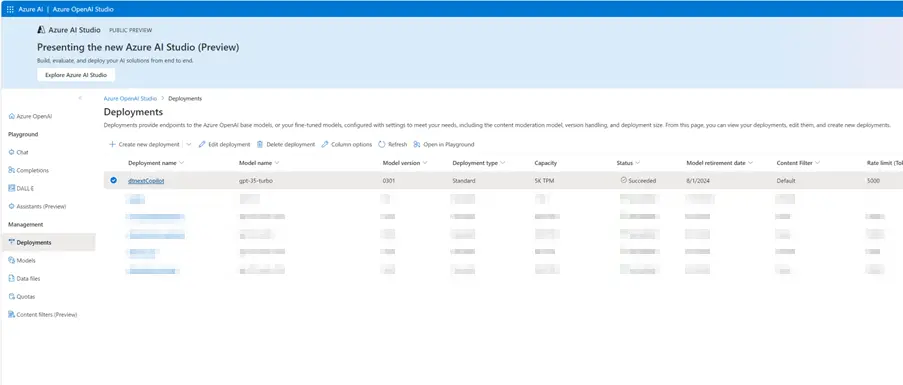Click the DALL·E sidebar icon
Image resolution: width=903 pixels, height=385 pixels.
(12, 188)
